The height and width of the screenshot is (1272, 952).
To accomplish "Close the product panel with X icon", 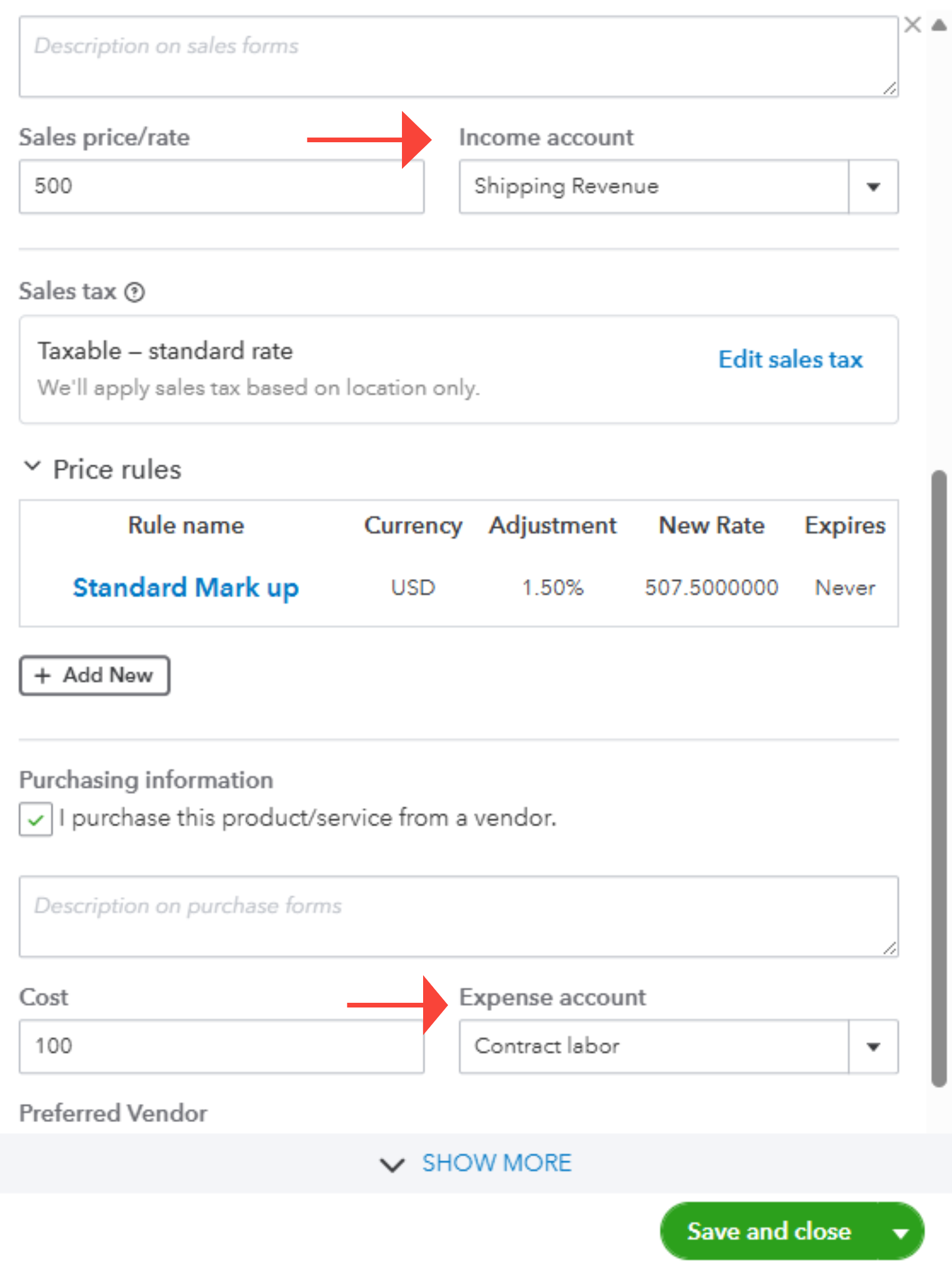I will coord(912,25).
